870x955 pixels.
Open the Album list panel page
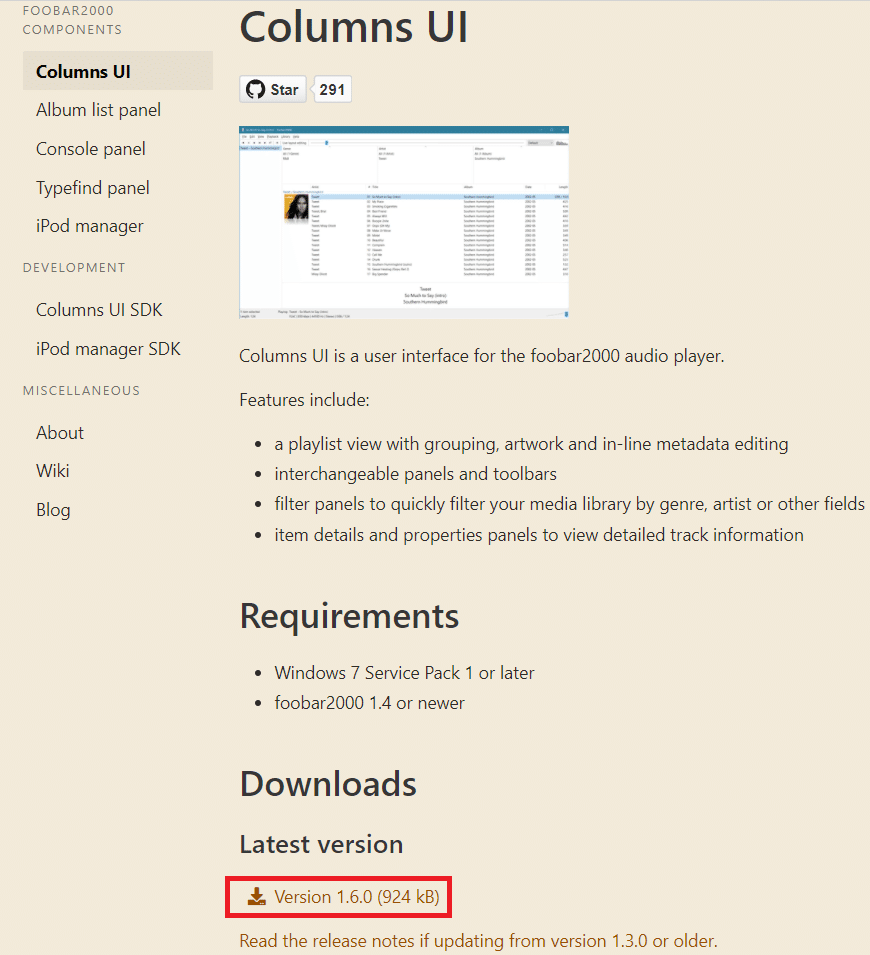[98, 110]
